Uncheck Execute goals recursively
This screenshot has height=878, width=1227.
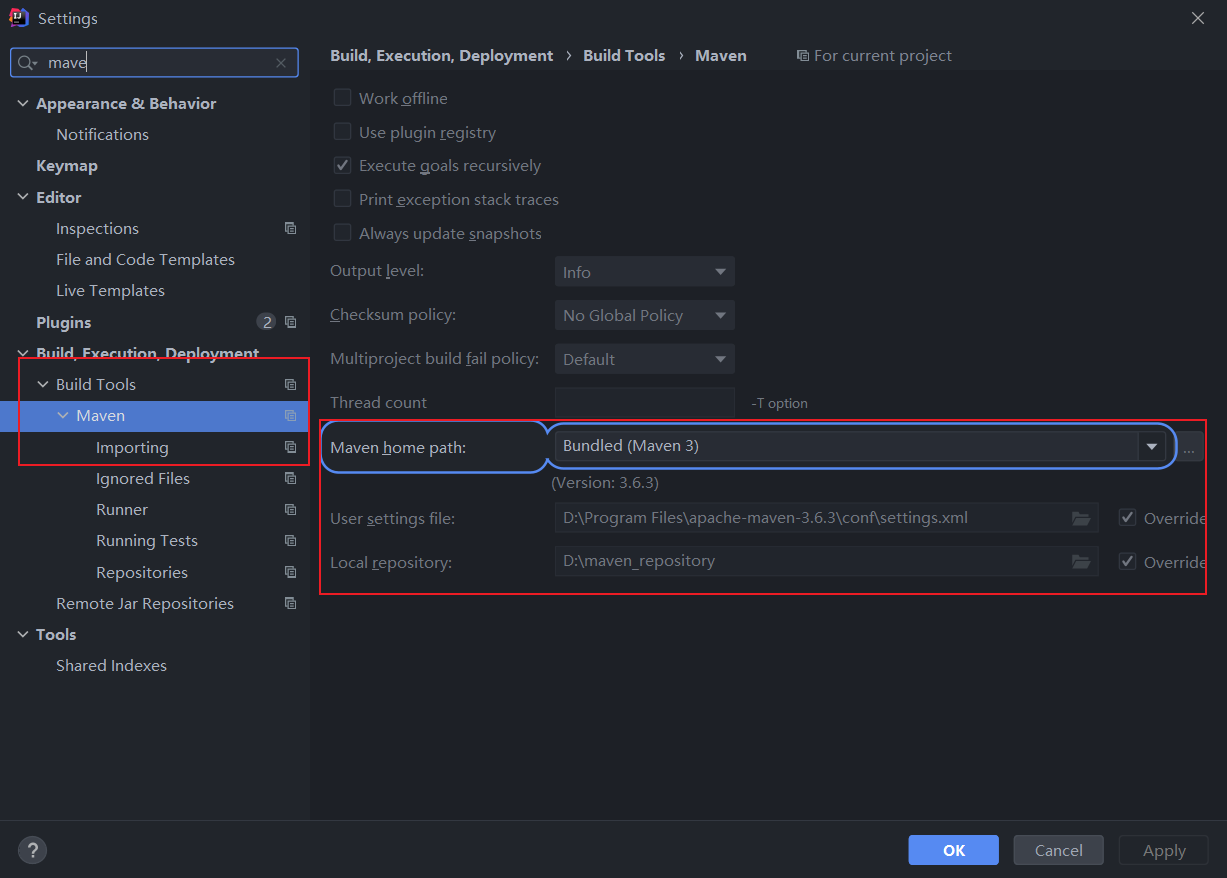tap(342, 165)
